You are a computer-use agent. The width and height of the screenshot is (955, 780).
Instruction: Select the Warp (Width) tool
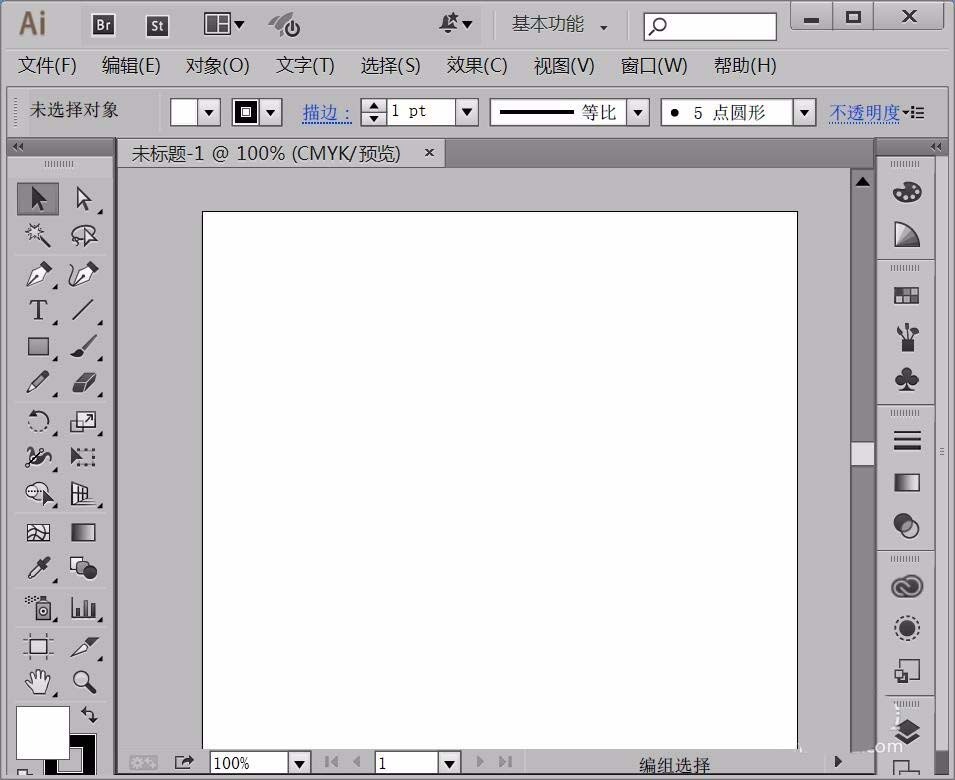[x=38, y=457]
